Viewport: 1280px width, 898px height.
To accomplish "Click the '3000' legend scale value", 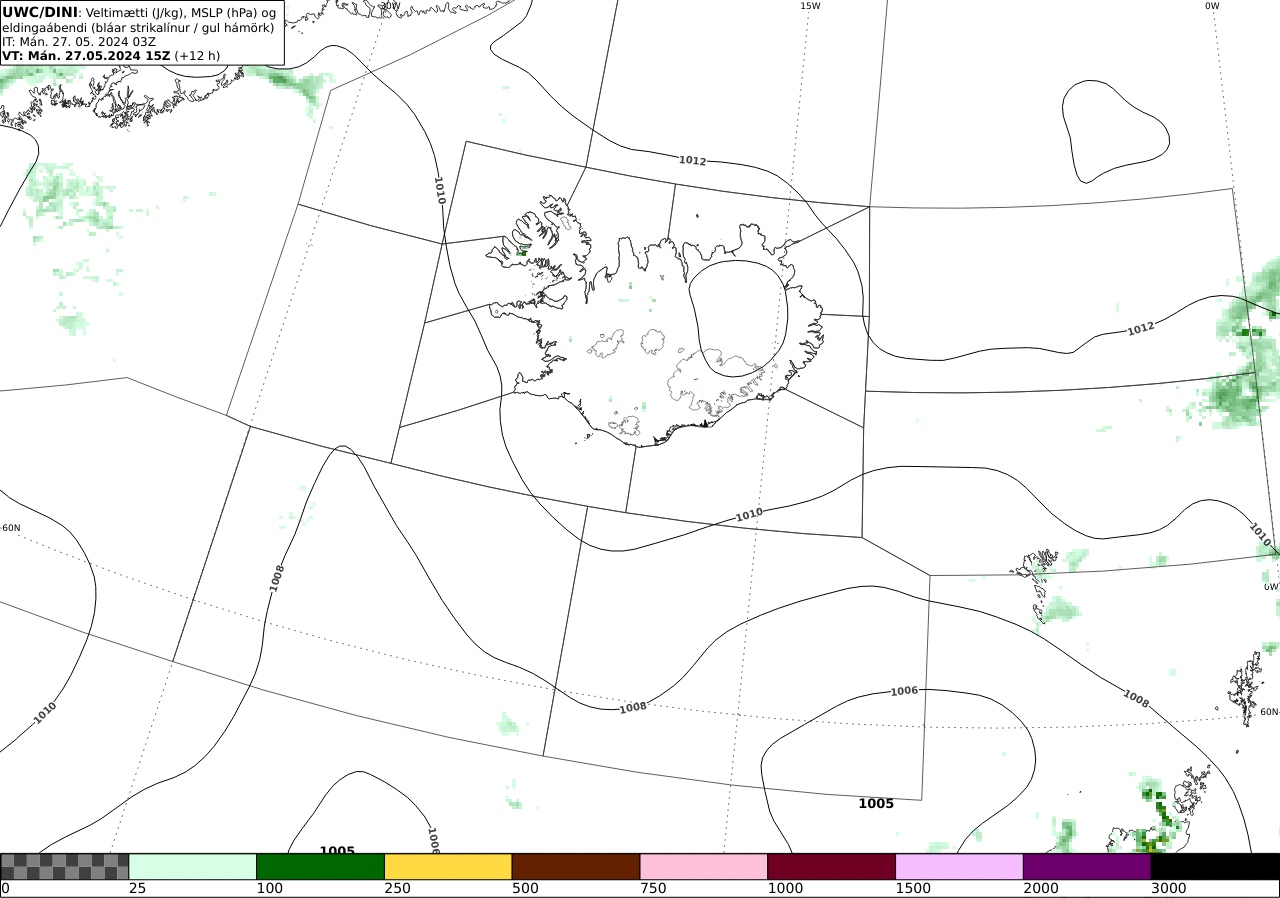I will click(x=1169, y=888).
